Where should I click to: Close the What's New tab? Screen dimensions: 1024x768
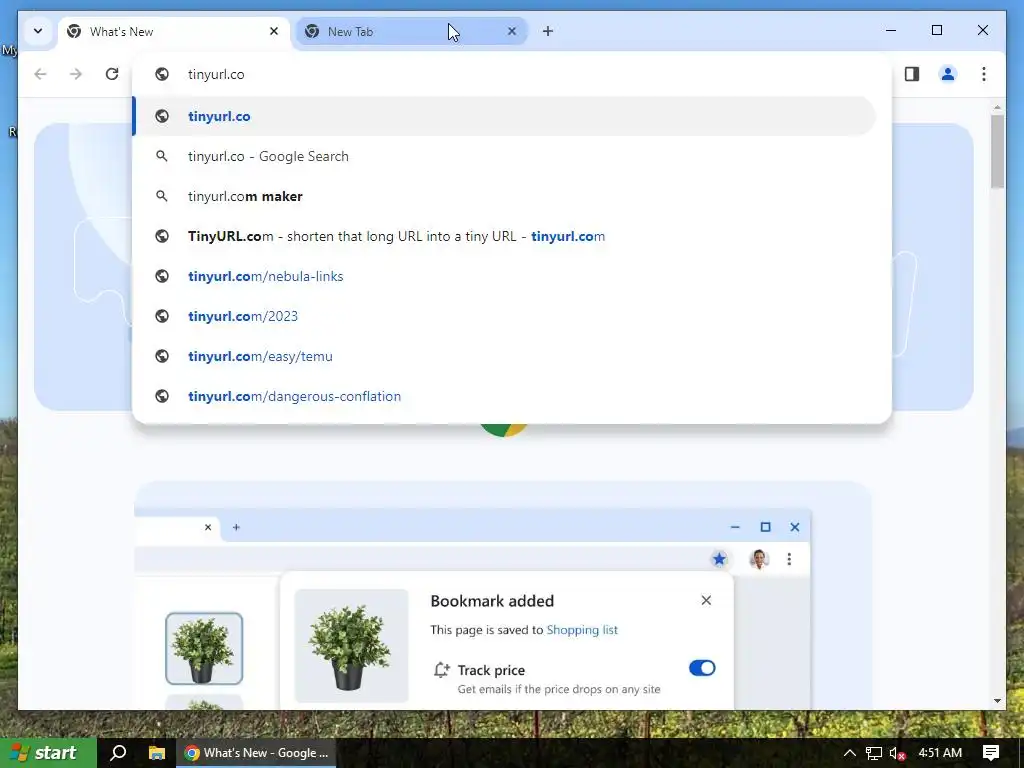[x=274, y=31]
